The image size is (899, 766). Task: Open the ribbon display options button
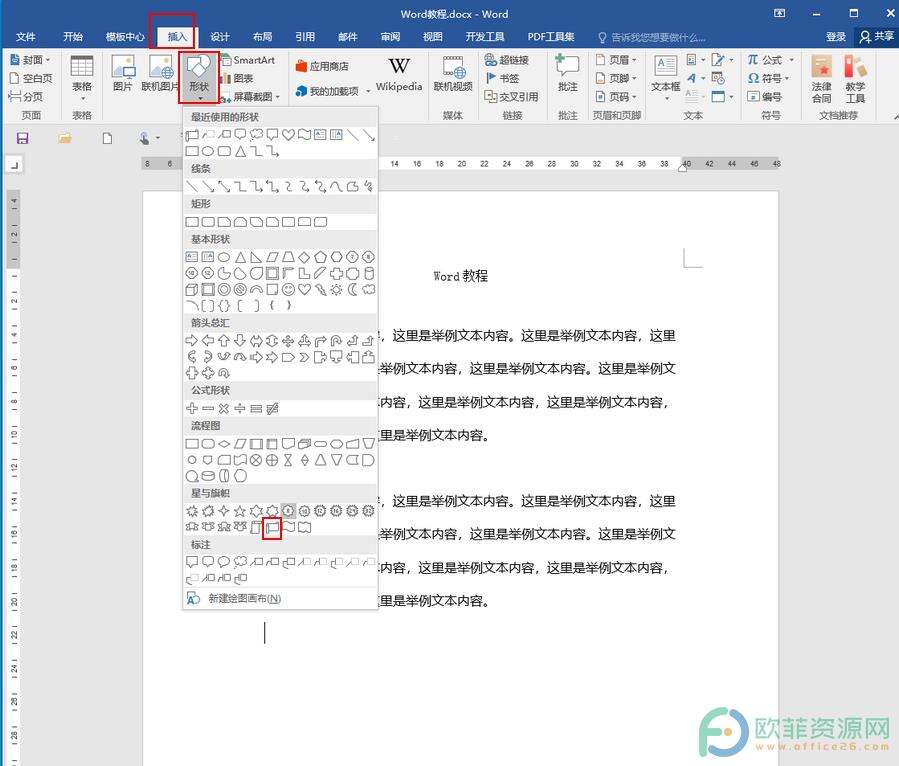(x=780, y=14)
